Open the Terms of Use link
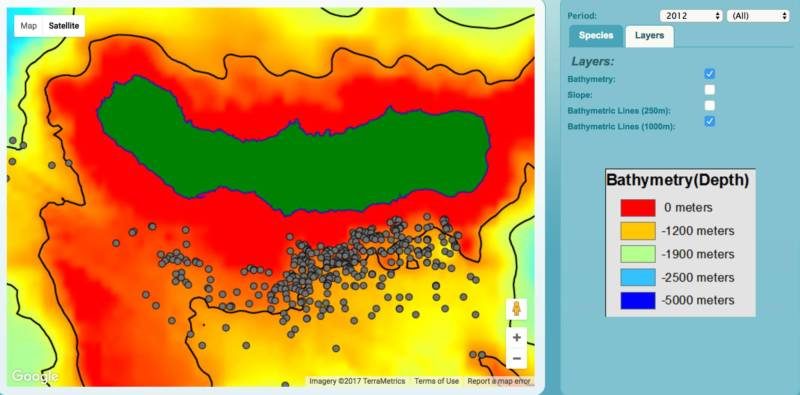800x395 pixels. (436, 381)
